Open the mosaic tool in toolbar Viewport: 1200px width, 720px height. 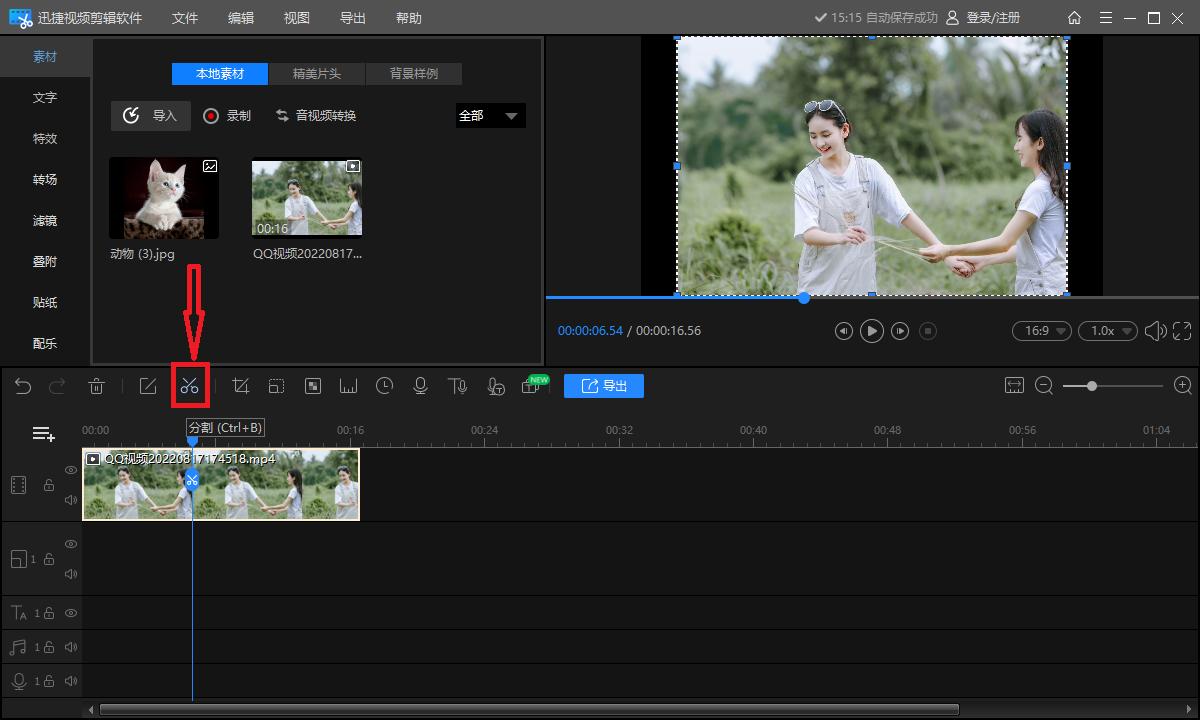pos(313,386)
